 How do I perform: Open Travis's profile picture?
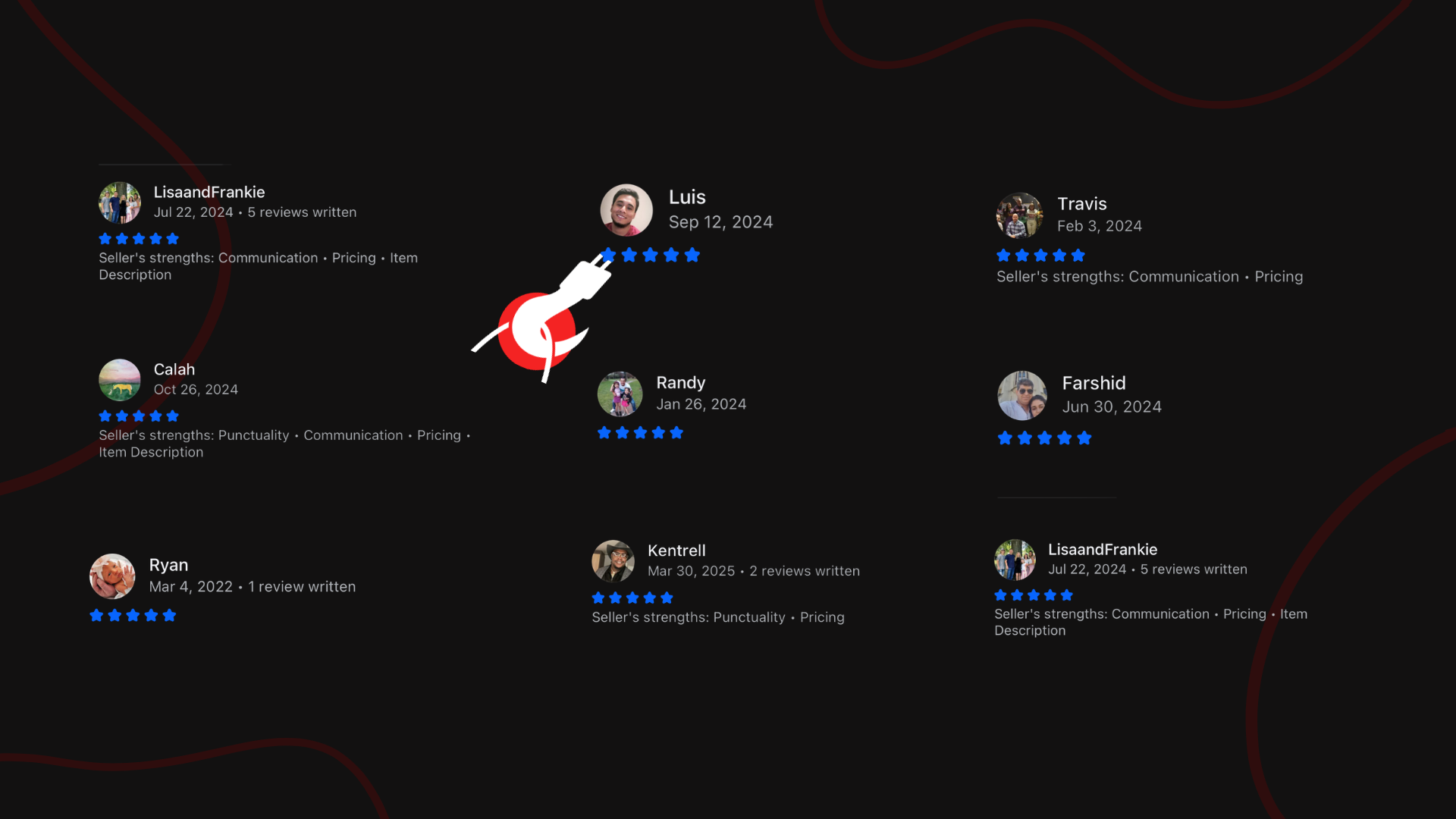pos(1019,215)
